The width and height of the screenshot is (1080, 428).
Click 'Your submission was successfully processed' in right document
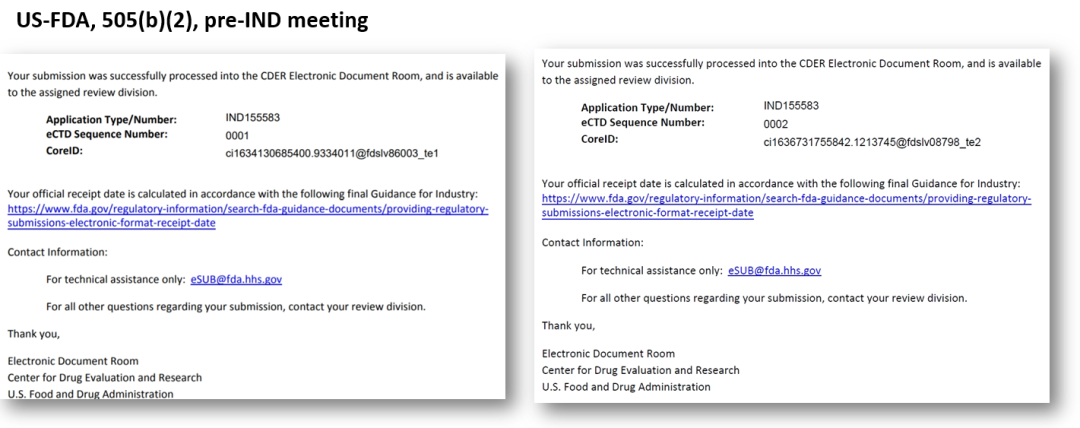click(x=792, y=72)
